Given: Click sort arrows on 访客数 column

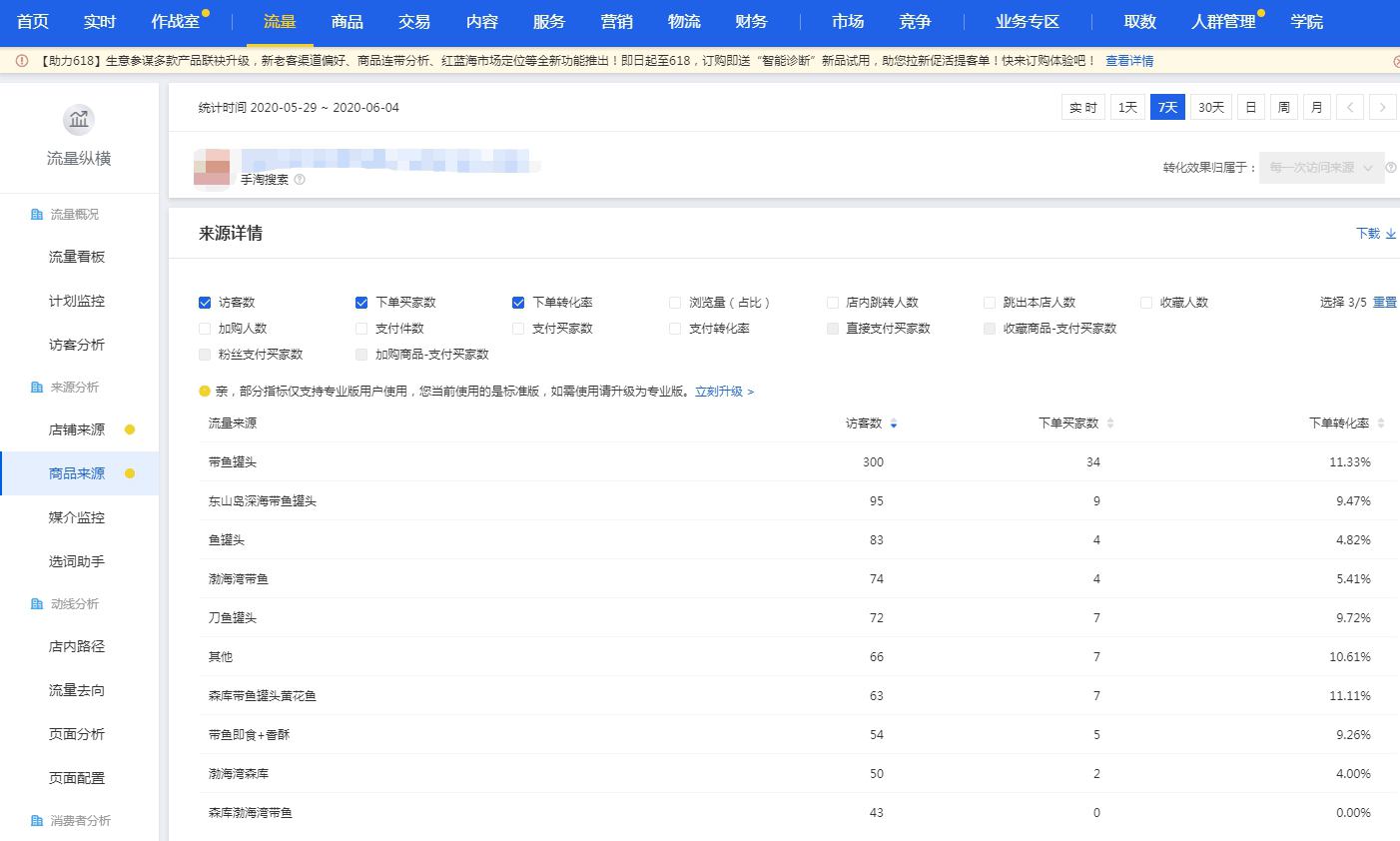Looking at the screenshot, I should coord(894,424).
